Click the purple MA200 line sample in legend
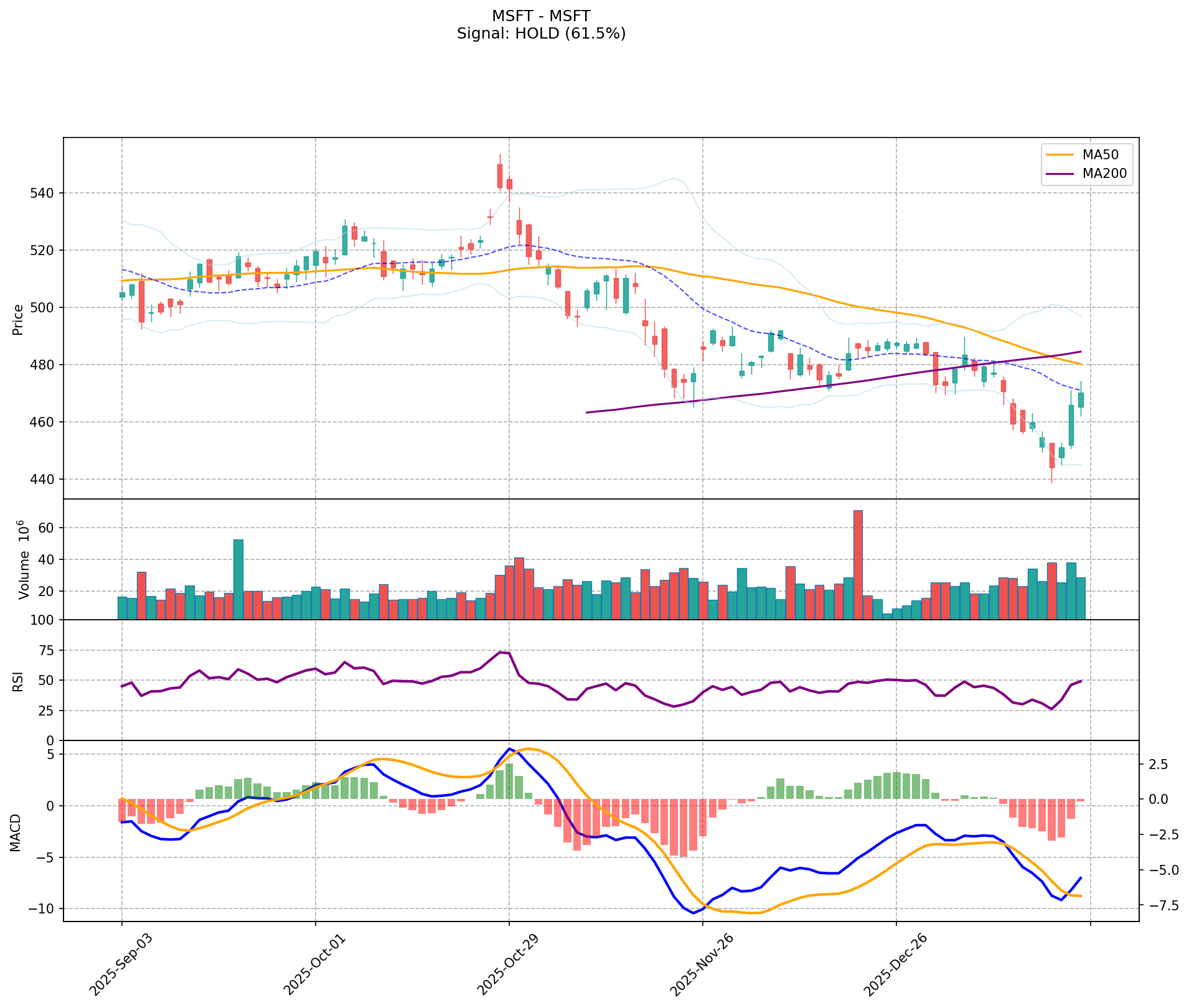The height and width of the screenshot is (1008, 1189). pos(1060,174)
